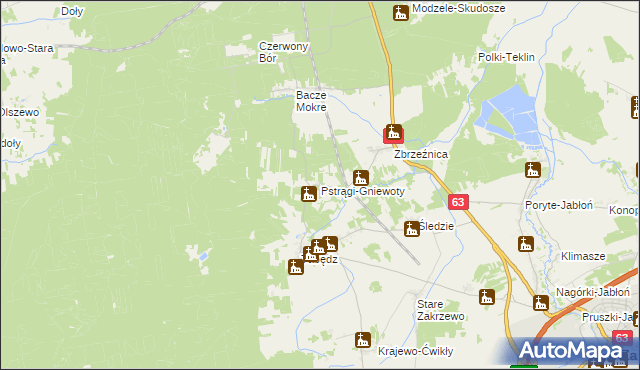Click the church icon left of Nagórki-Jabłoń
Image resolution: width=640 pixels, height=370 pixels.
tap(541, 303)
